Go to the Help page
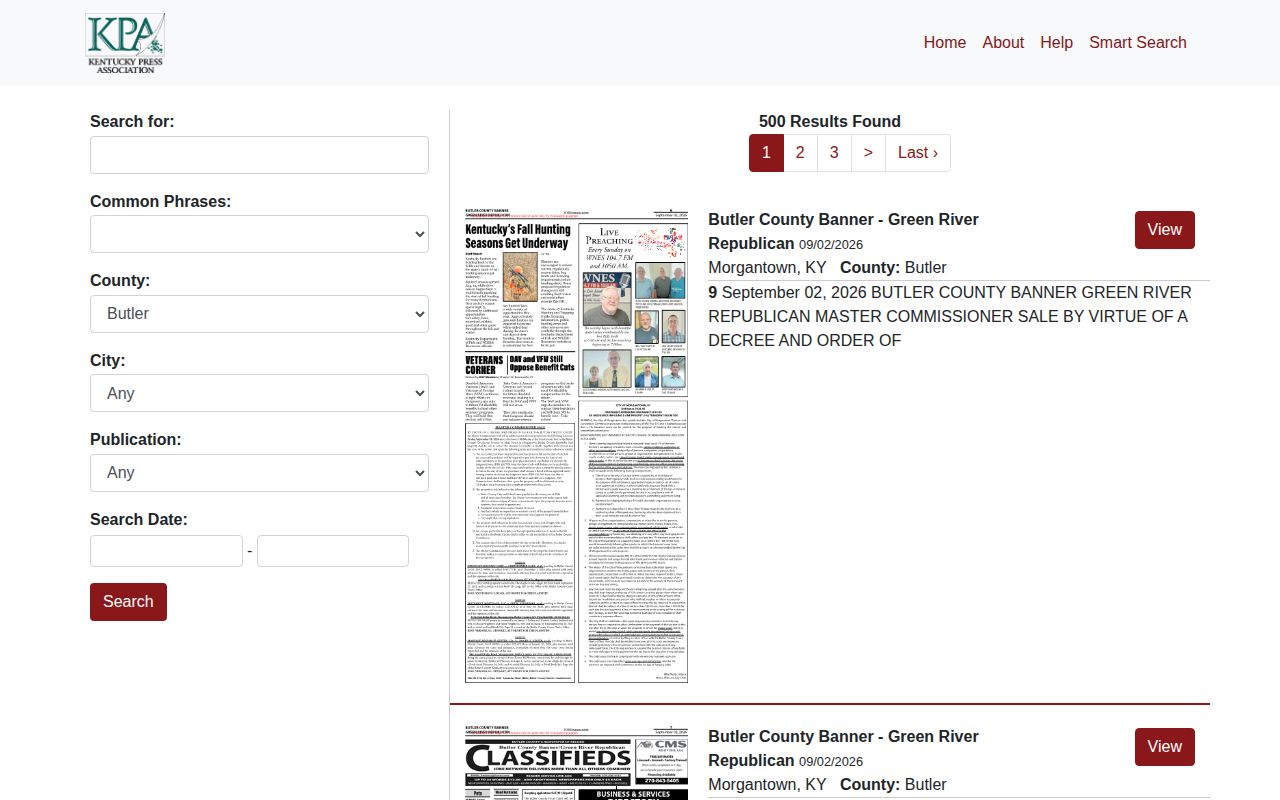The width and height of the screenshot is (1280, 800). (x=1056, y=42)
